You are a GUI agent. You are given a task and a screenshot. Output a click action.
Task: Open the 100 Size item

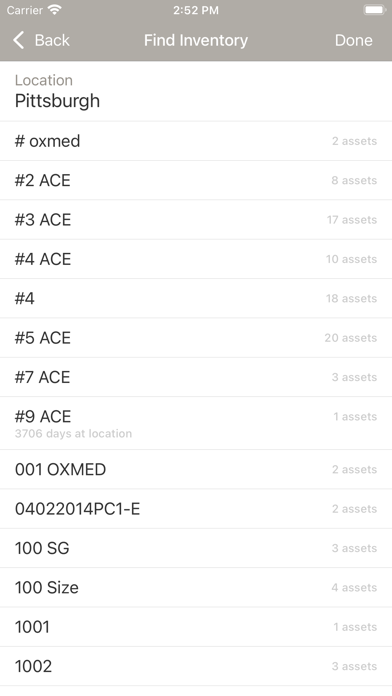tap(196, 588)
